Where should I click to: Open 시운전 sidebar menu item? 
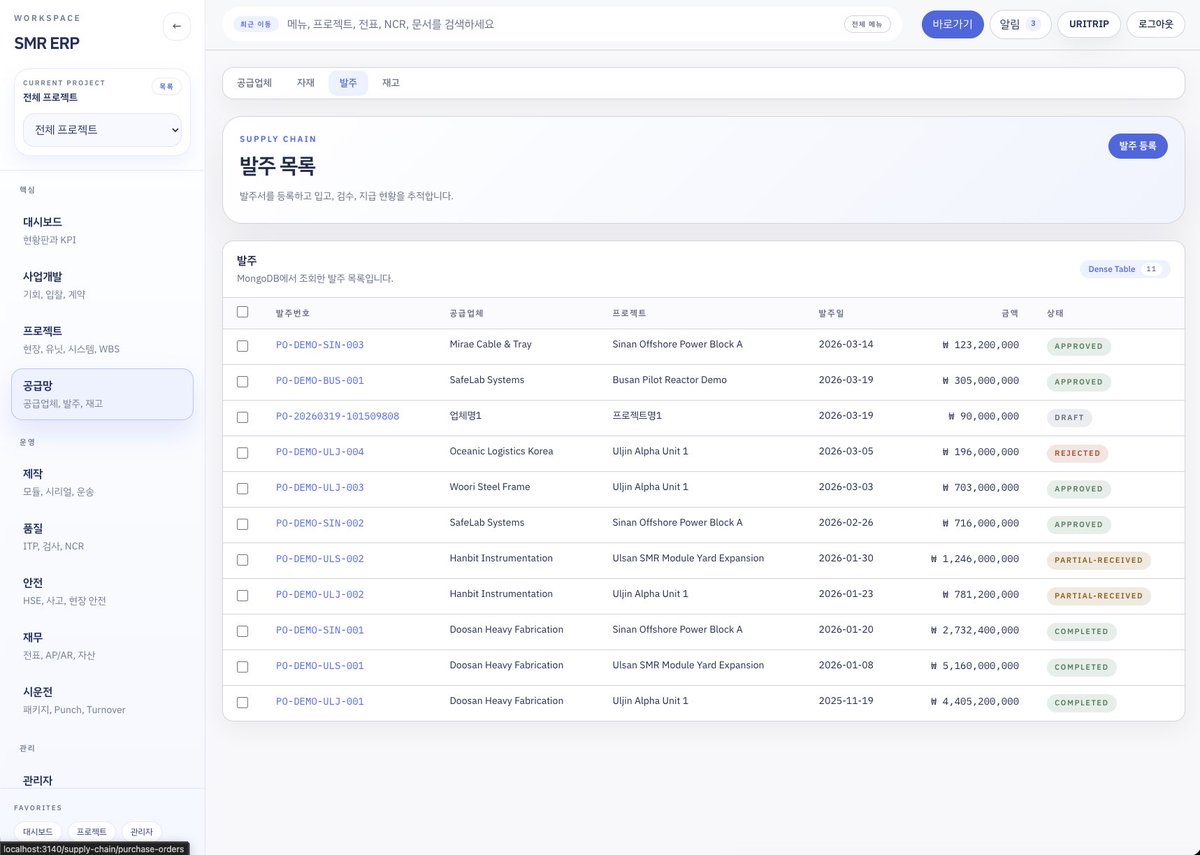coord(102,700)
